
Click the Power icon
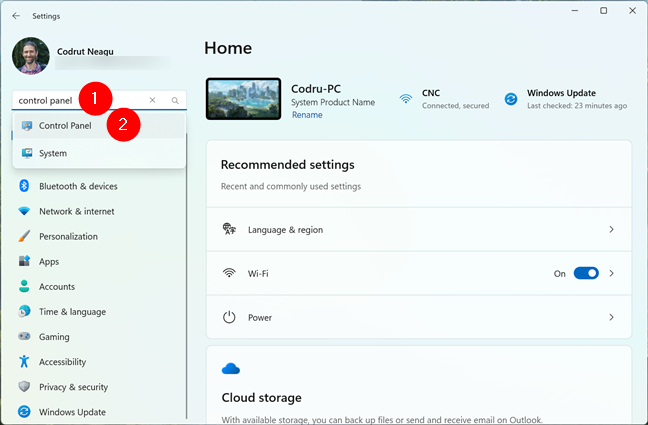click(x=229, y=317)
